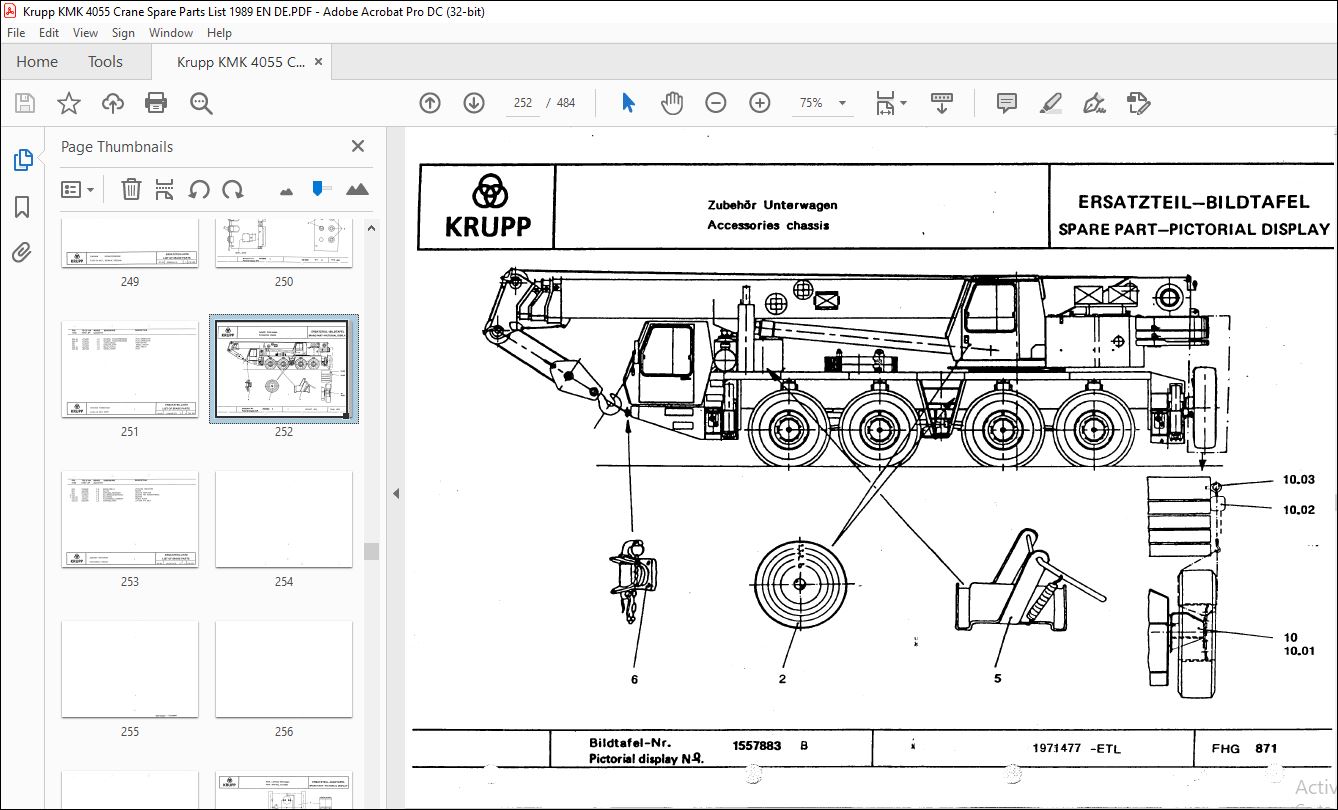Viewport: 1338px width, 810px height.
Task: Go to next page arrow
Action: click(x=474, y=103)
